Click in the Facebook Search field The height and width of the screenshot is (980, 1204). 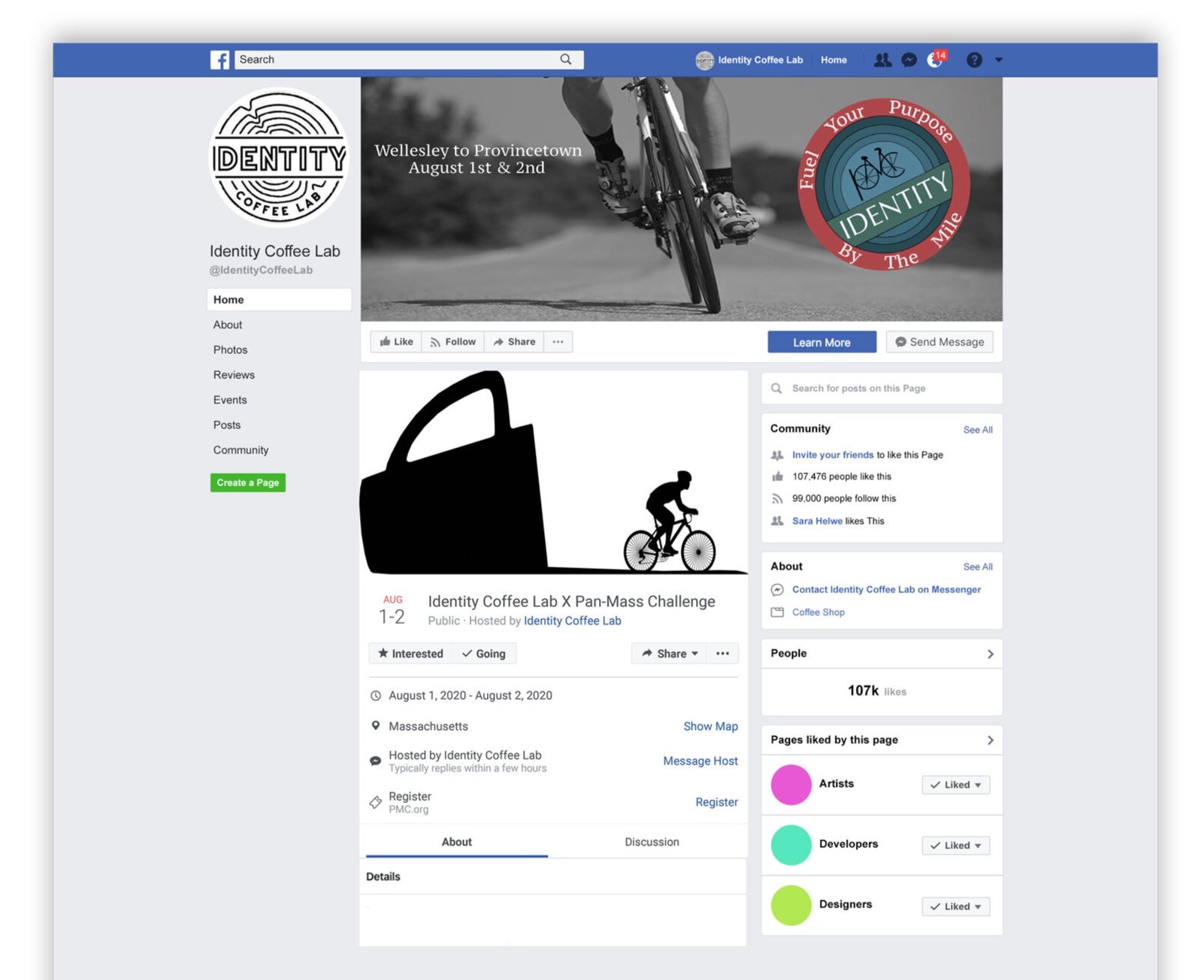tap(409, 59)
